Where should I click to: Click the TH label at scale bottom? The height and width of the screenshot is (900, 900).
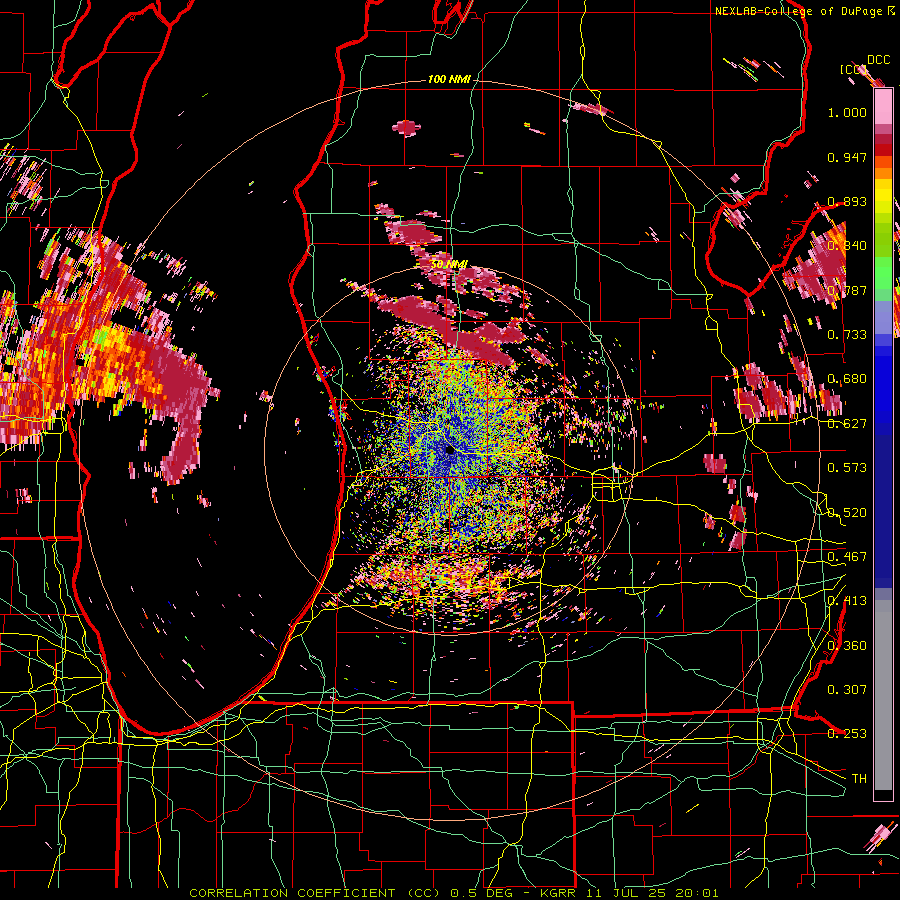859,779
